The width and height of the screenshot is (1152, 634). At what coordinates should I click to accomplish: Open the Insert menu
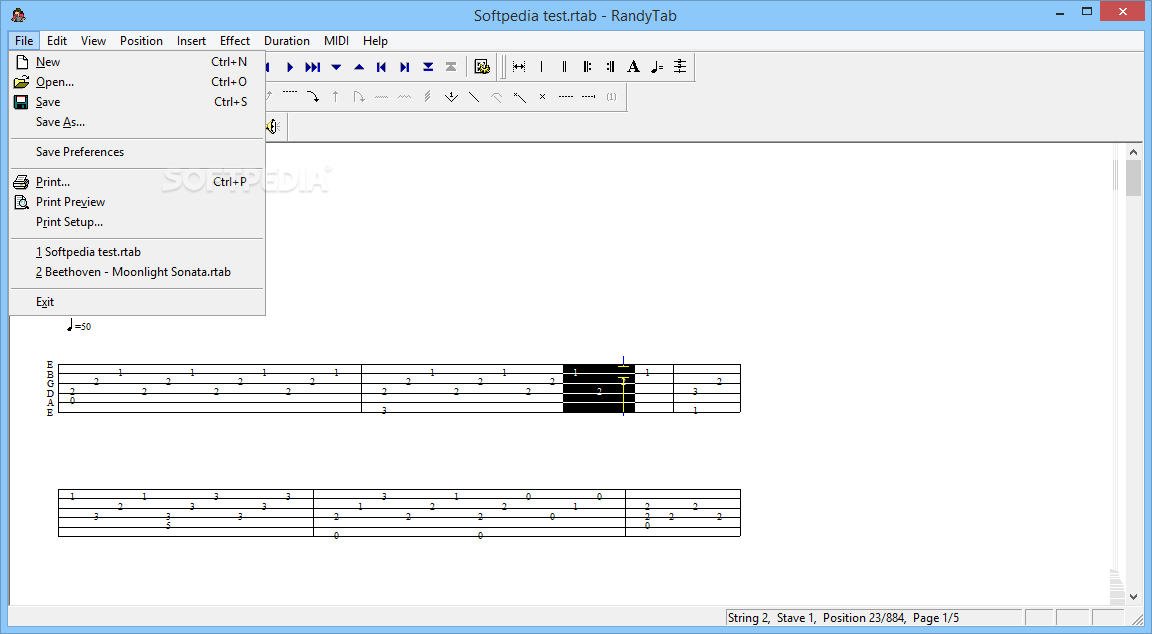(191, 40)
